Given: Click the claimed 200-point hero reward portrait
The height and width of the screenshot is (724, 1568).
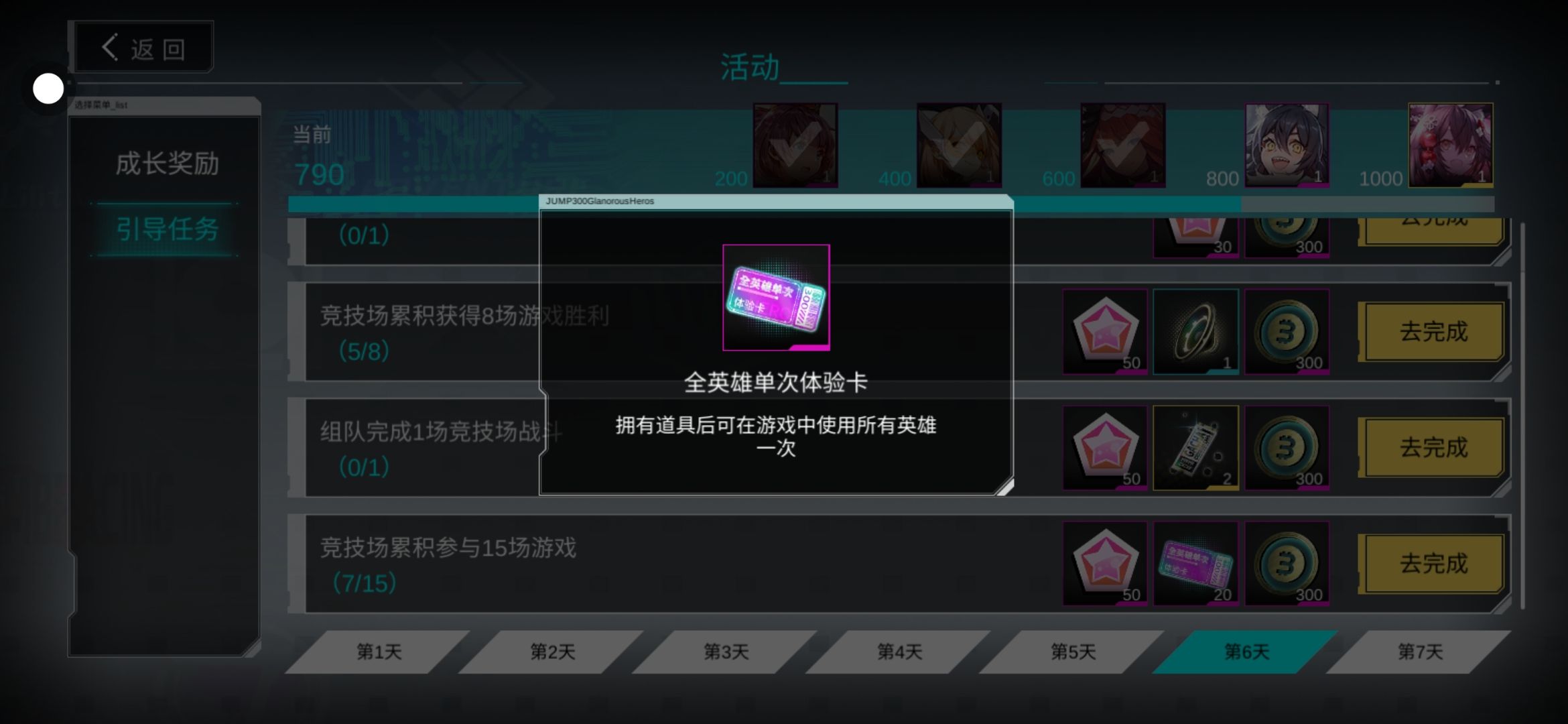Looking at the screenshot, I should pyautogui.click(x=795, y=145).
